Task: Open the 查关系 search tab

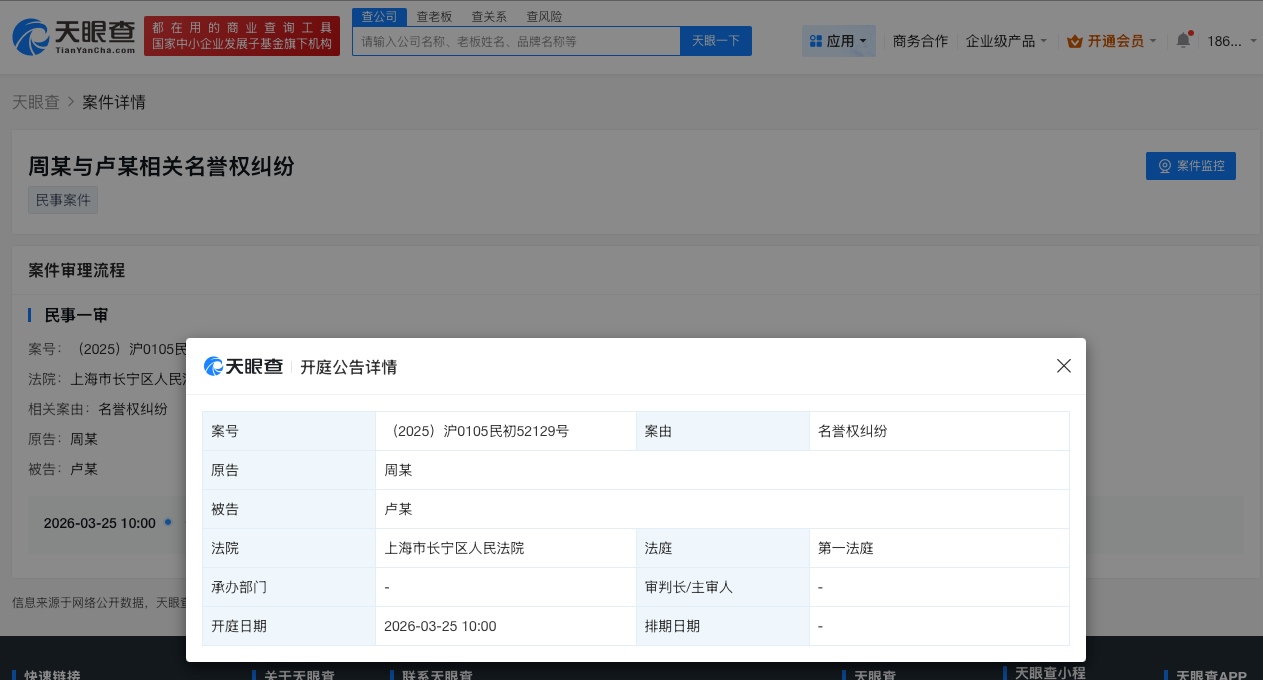Action: (489, 17)
